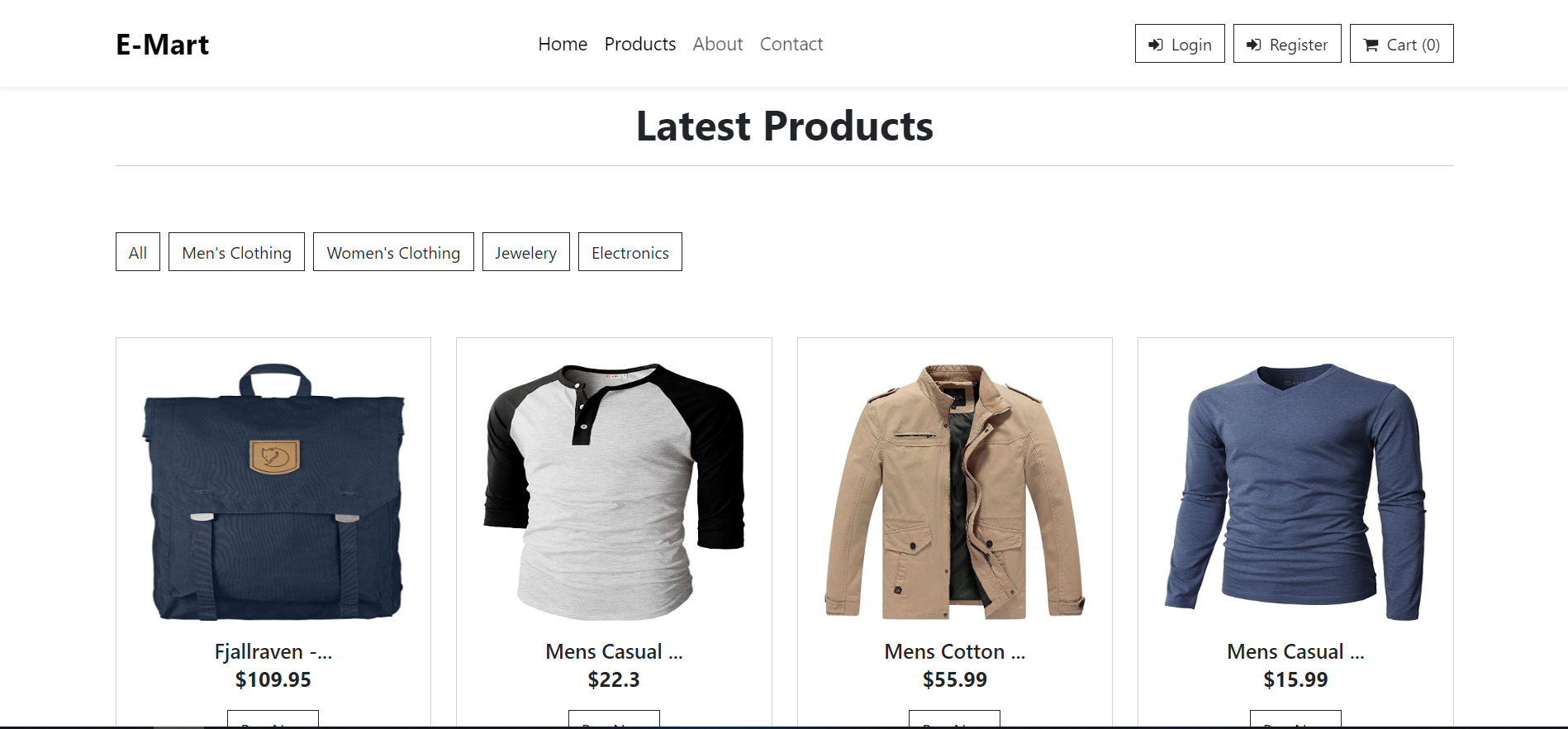
Task: Click the shopping cart icon
Action: tap(1371, 45)
